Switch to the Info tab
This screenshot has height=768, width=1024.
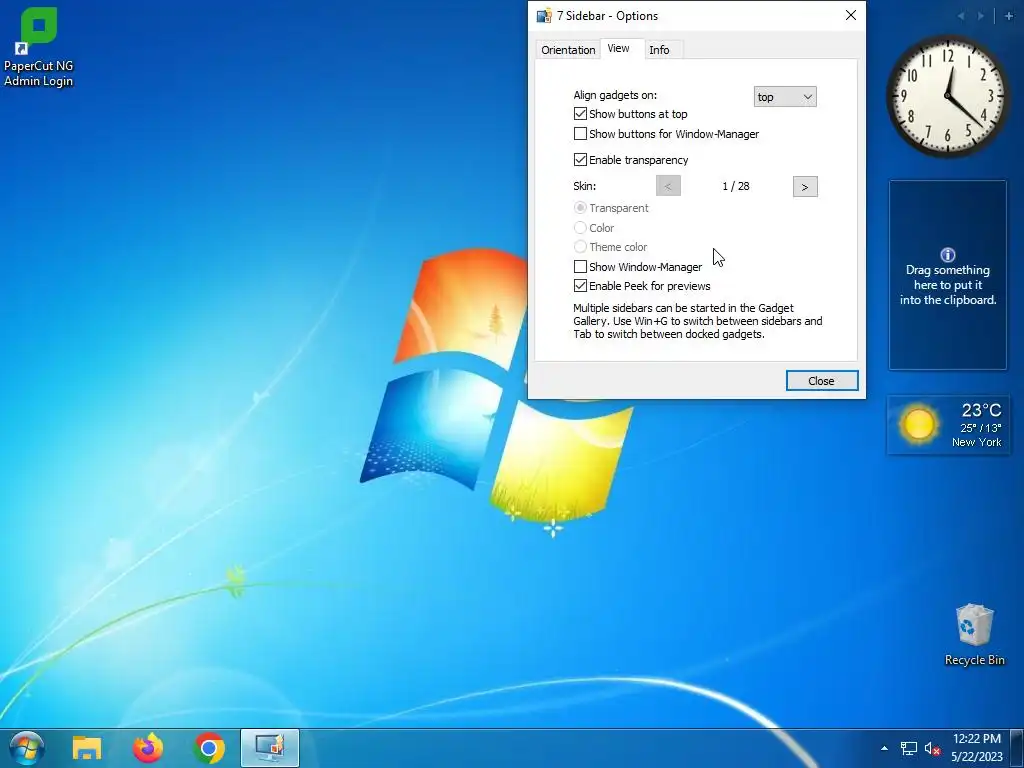pyautogui.click(x=660, y=50)
